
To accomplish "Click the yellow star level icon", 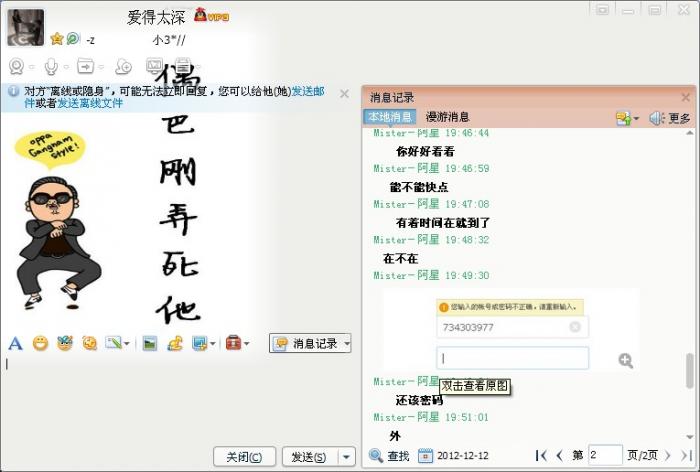I will coord(57,39).
